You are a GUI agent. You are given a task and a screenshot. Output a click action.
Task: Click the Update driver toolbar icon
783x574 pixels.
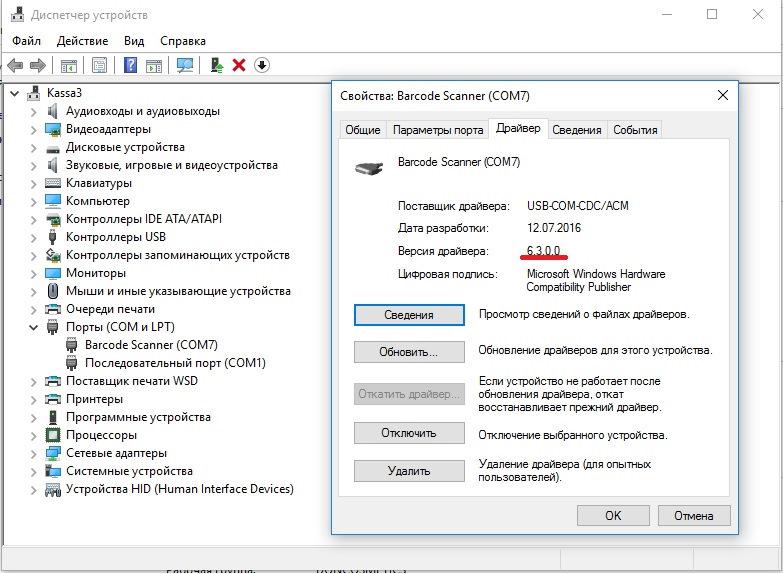click(216, 65)
